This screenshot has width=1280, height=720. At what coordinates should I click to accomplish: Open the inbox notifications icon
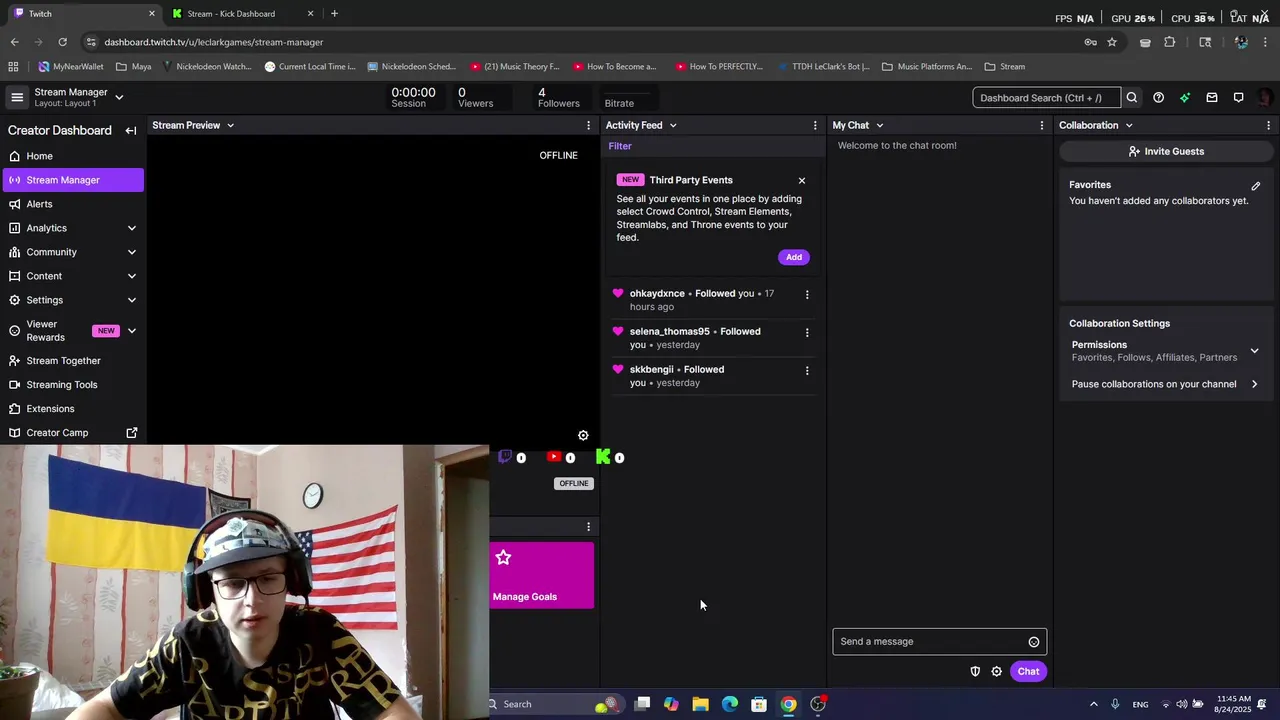1212,97
